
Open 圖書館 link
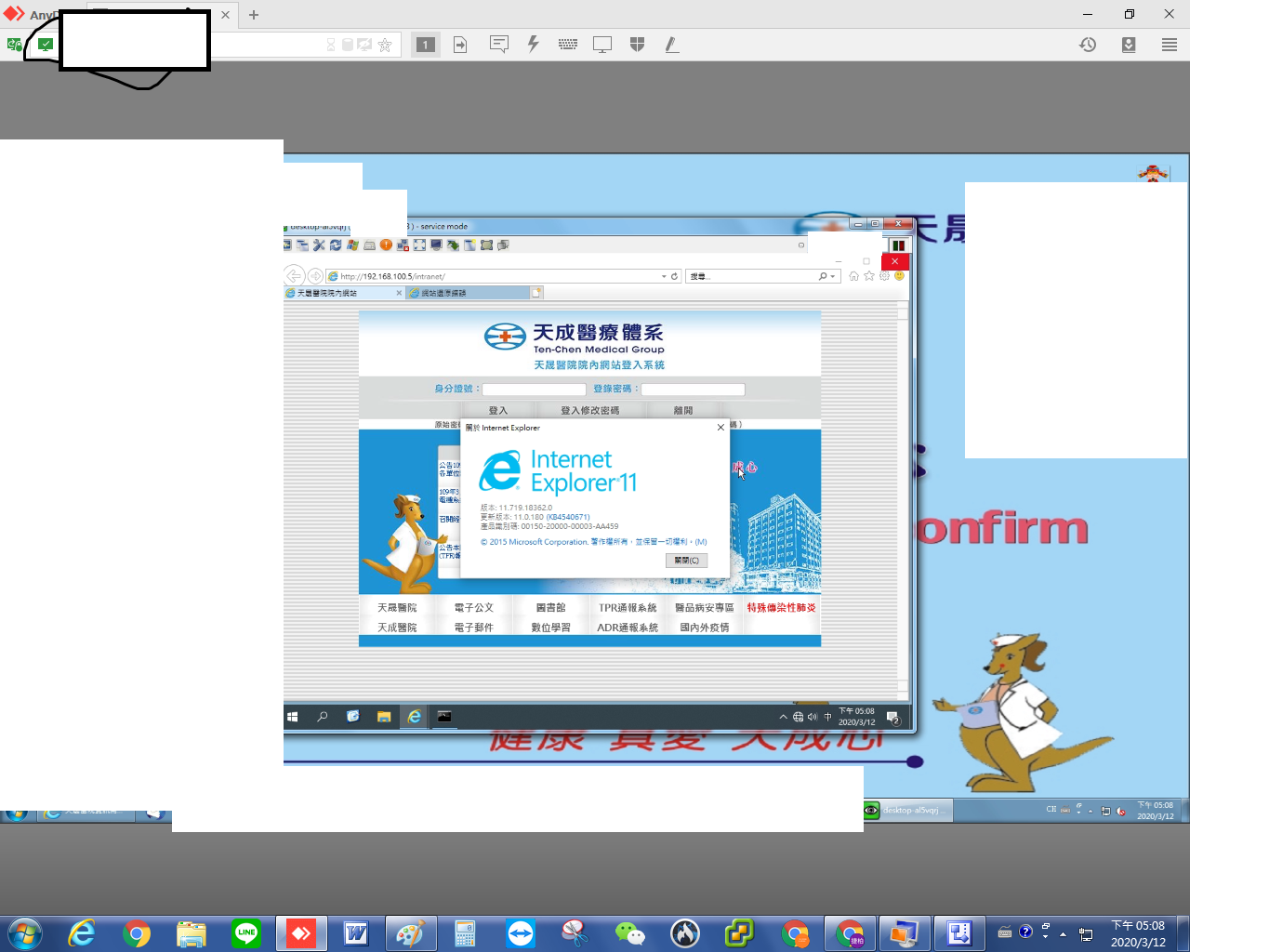550,607
